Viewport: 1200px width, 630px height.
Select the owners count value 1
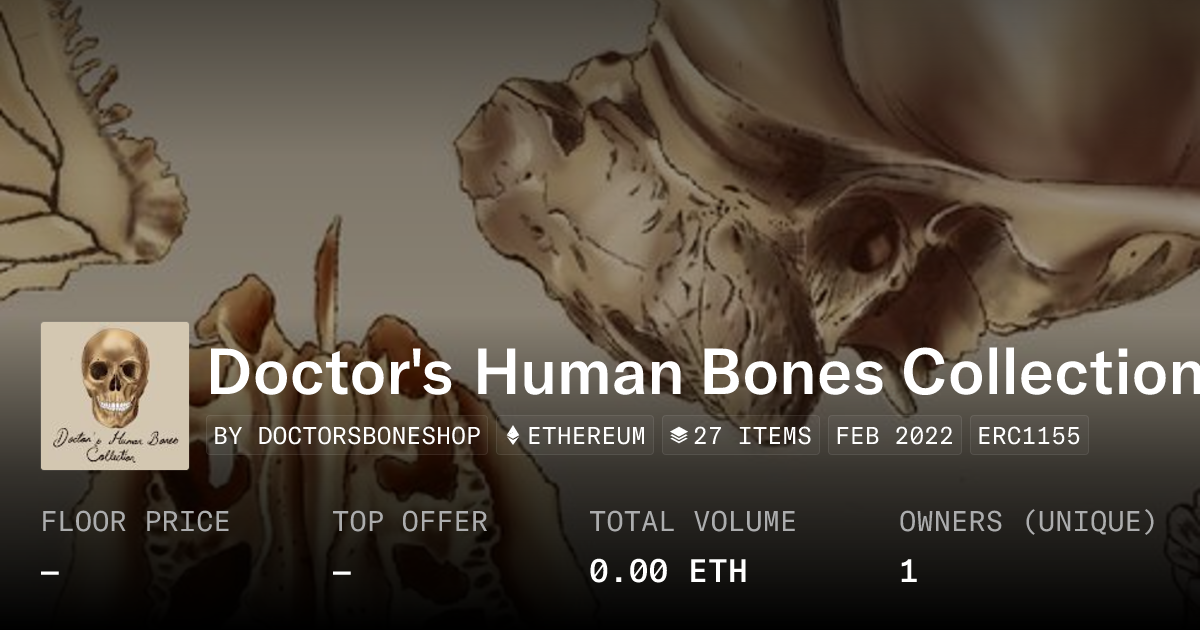[x=908, y=572]
